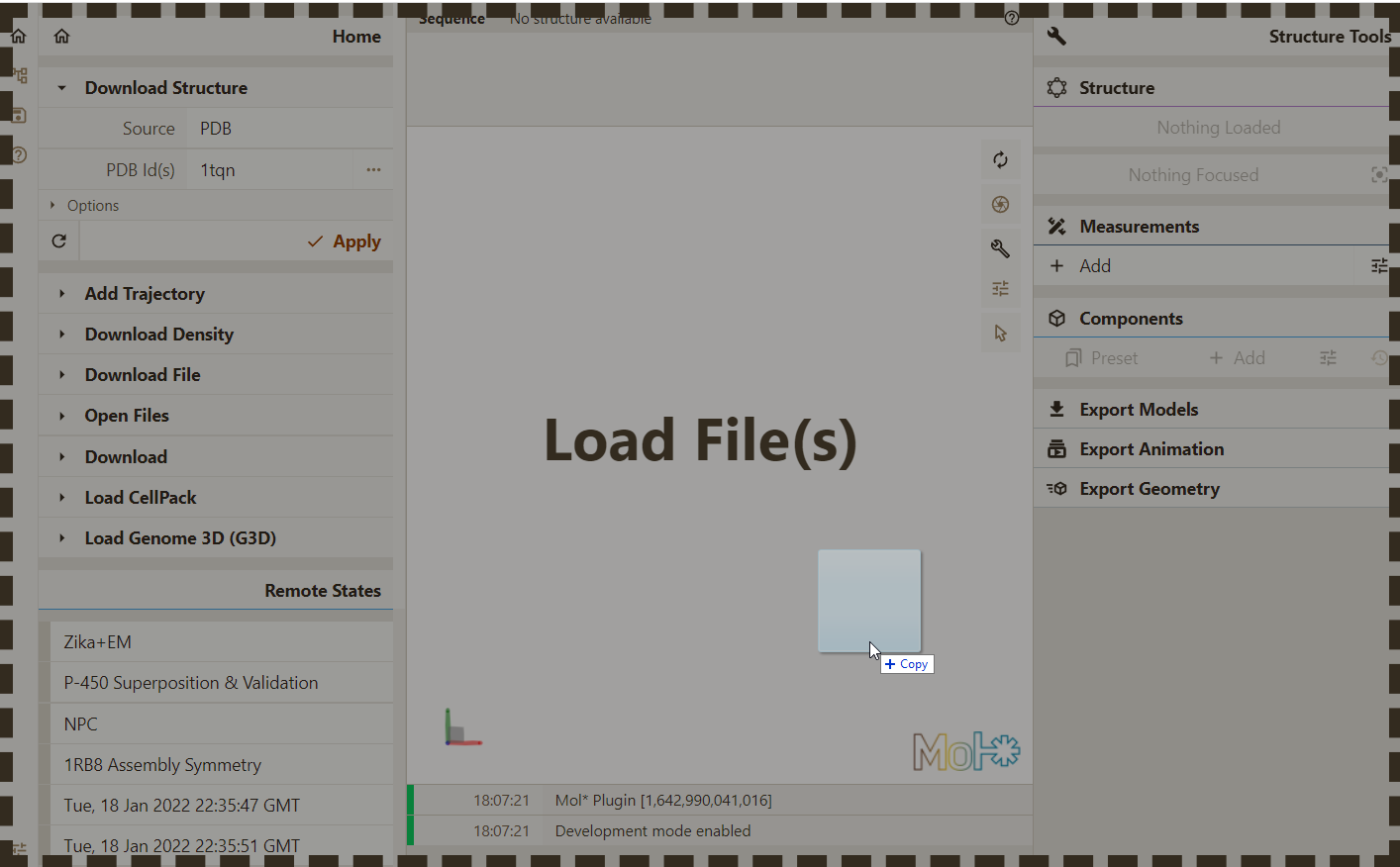Open the state tree icon in left sidebar
Image resolution: width=1400 pixels, height=867 pixels.
tap(19, 76)
